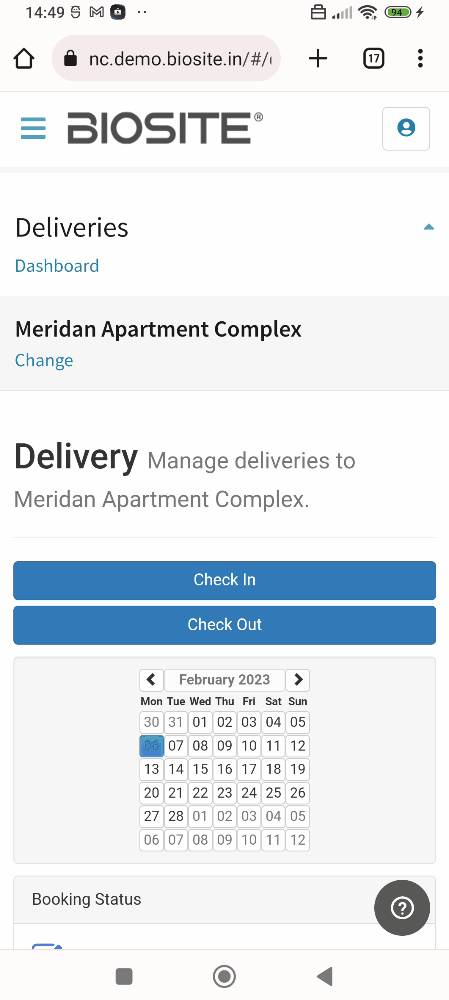This screenshot has height=1000, width=449.
Task: Open the help question mark bubble
Action: tap(402, 908)
